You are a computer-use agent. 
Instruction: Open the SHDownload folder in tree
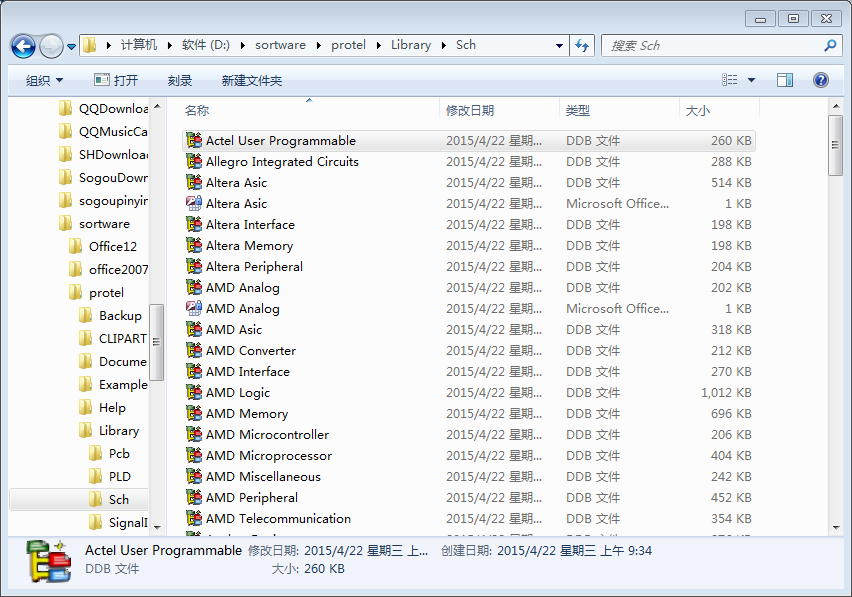click(103, 155)
